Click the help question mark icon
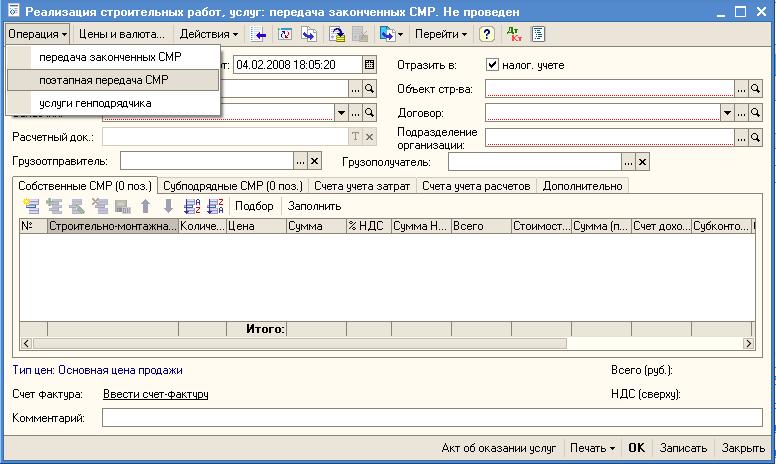 click(x=487, y=34)
